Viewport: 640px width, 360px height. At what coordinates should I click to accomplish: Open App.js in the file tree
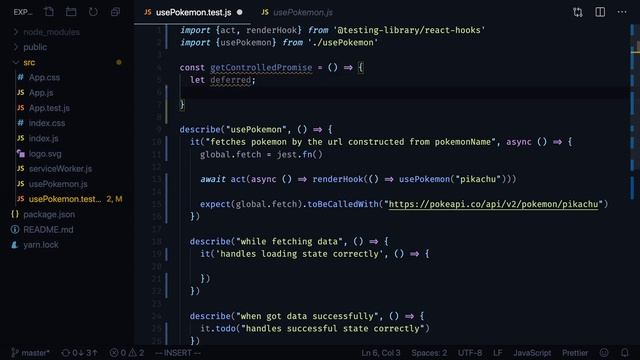pos(41,93)
